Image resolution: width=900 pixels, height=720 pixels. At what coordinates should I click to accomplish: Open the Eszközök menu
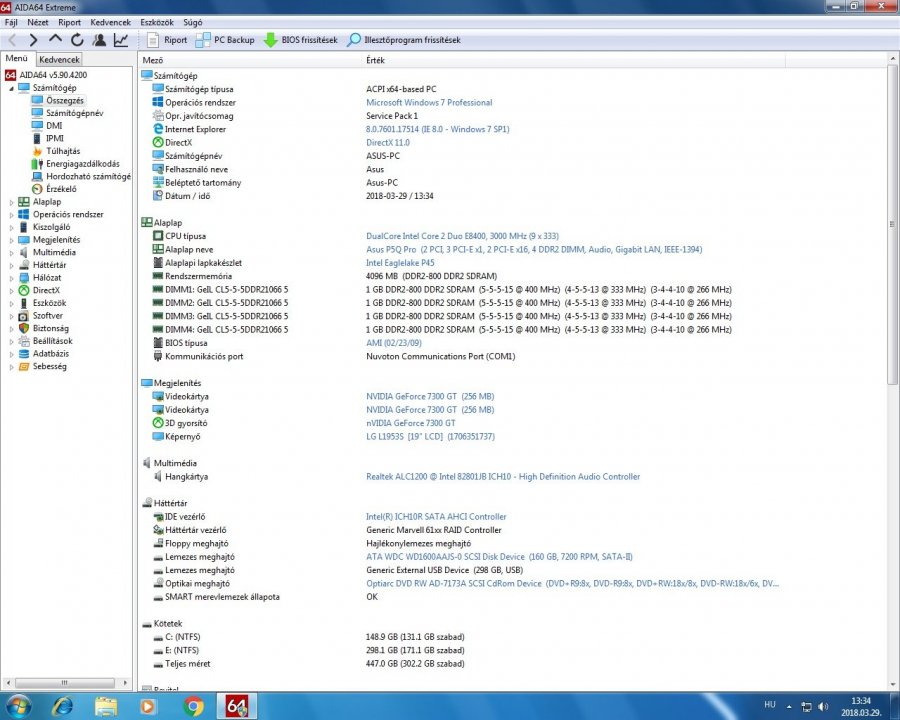[x=157, y=22]
